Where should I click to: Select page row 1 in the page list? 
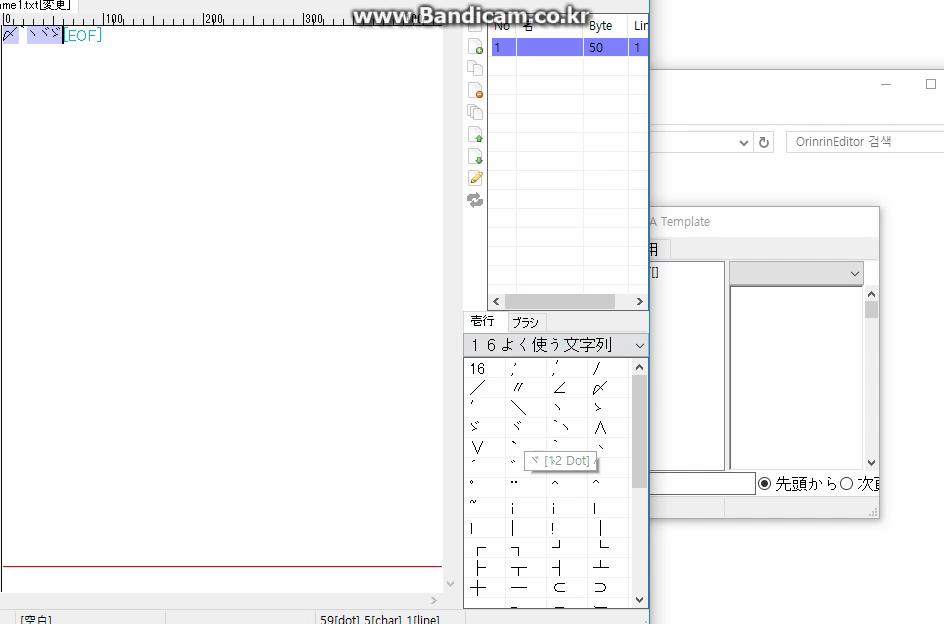(x=560, y=47)
